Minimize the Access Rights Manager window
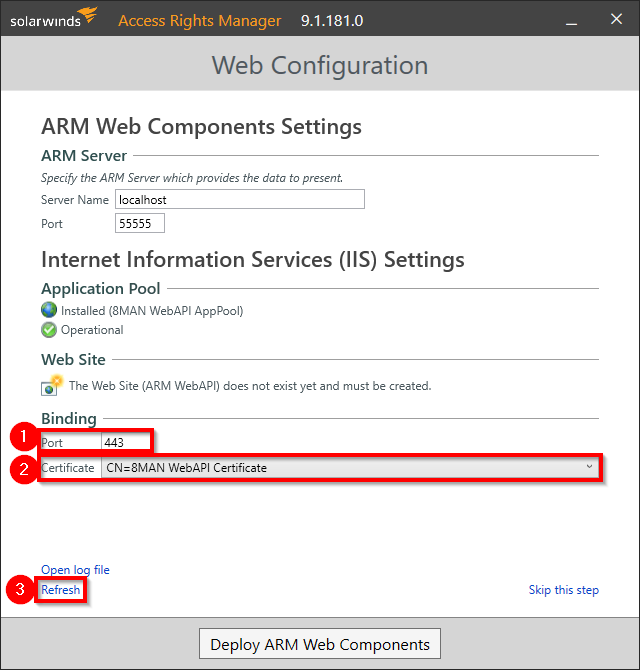Screen dimensions: 640x670 coord(572,20)
